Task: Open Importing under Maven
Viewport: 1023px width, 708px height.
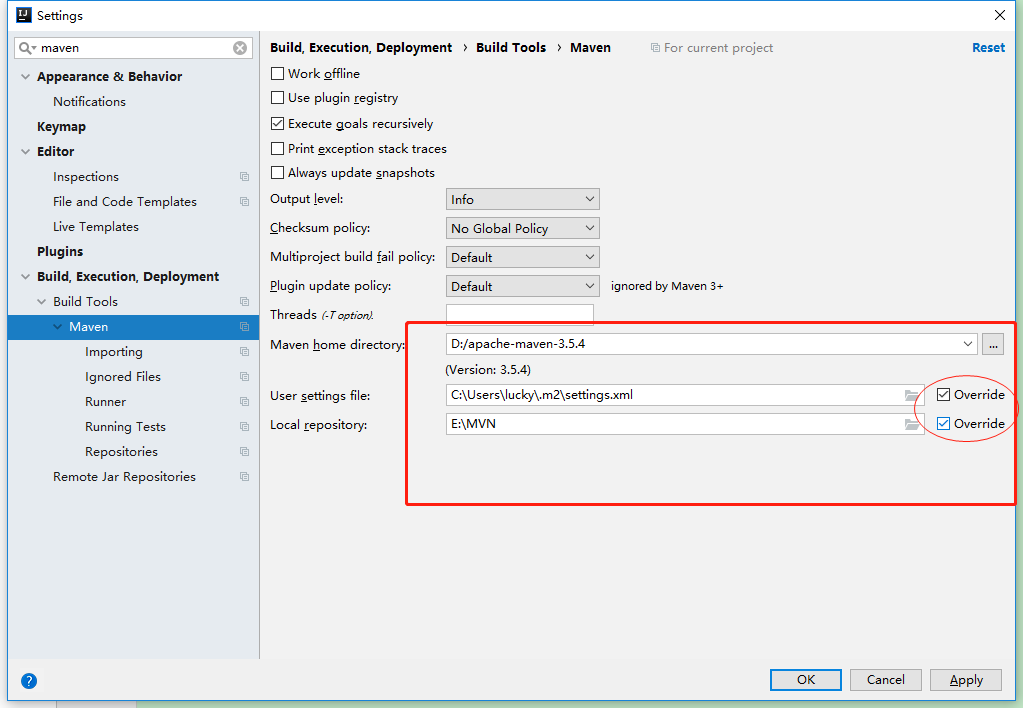Action: (114, 352)
